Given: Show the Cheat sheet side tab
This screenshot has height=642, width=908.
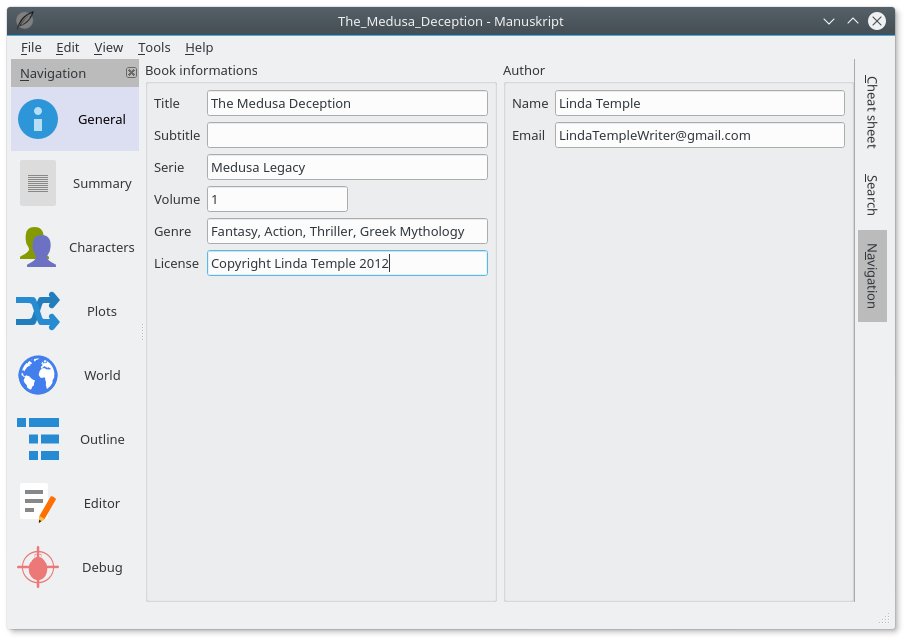Looking at the screenshot, I should click(x=871, y=111).
